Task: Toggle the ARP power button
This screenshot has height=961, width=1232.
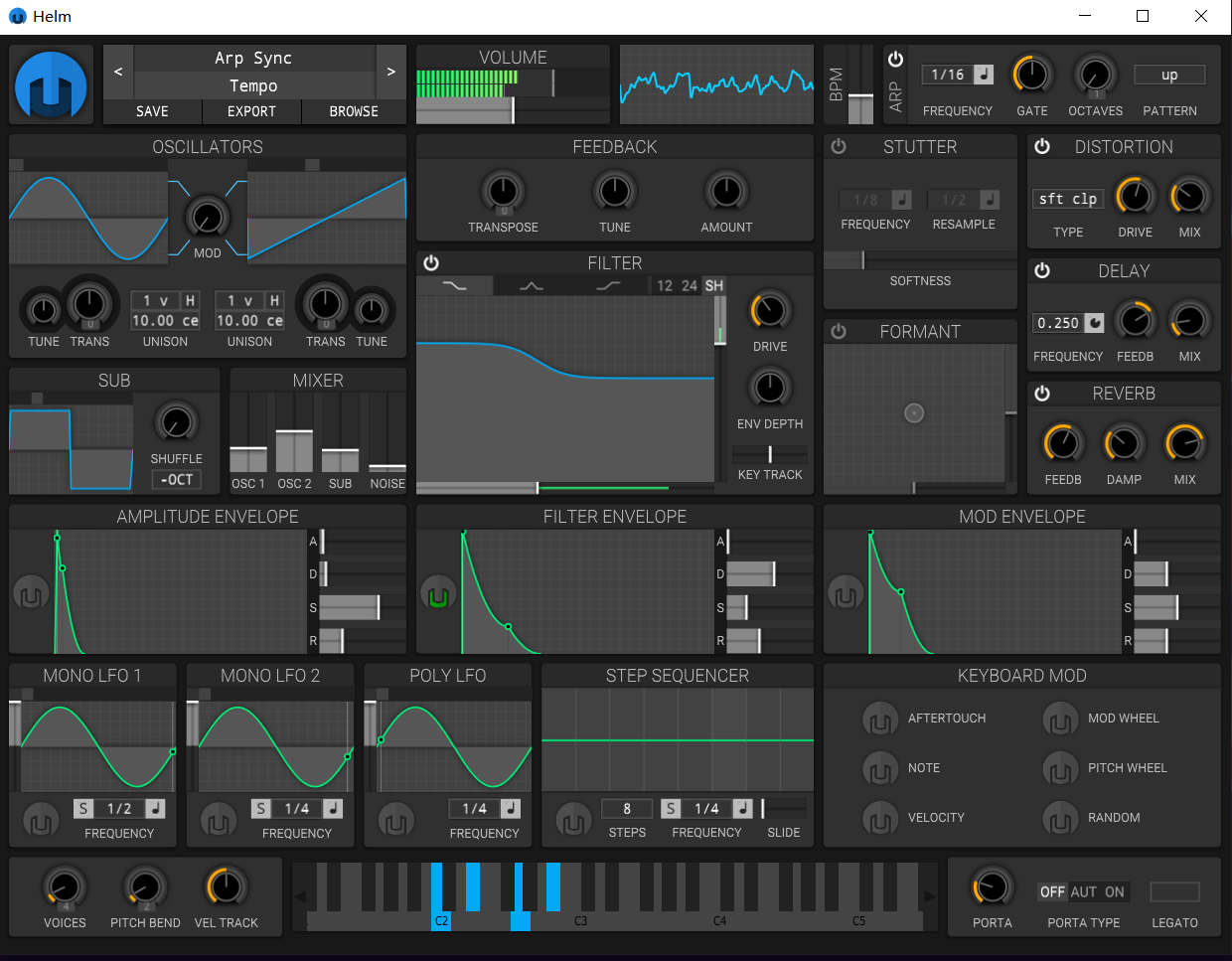Action: click(x=895, y=60)
